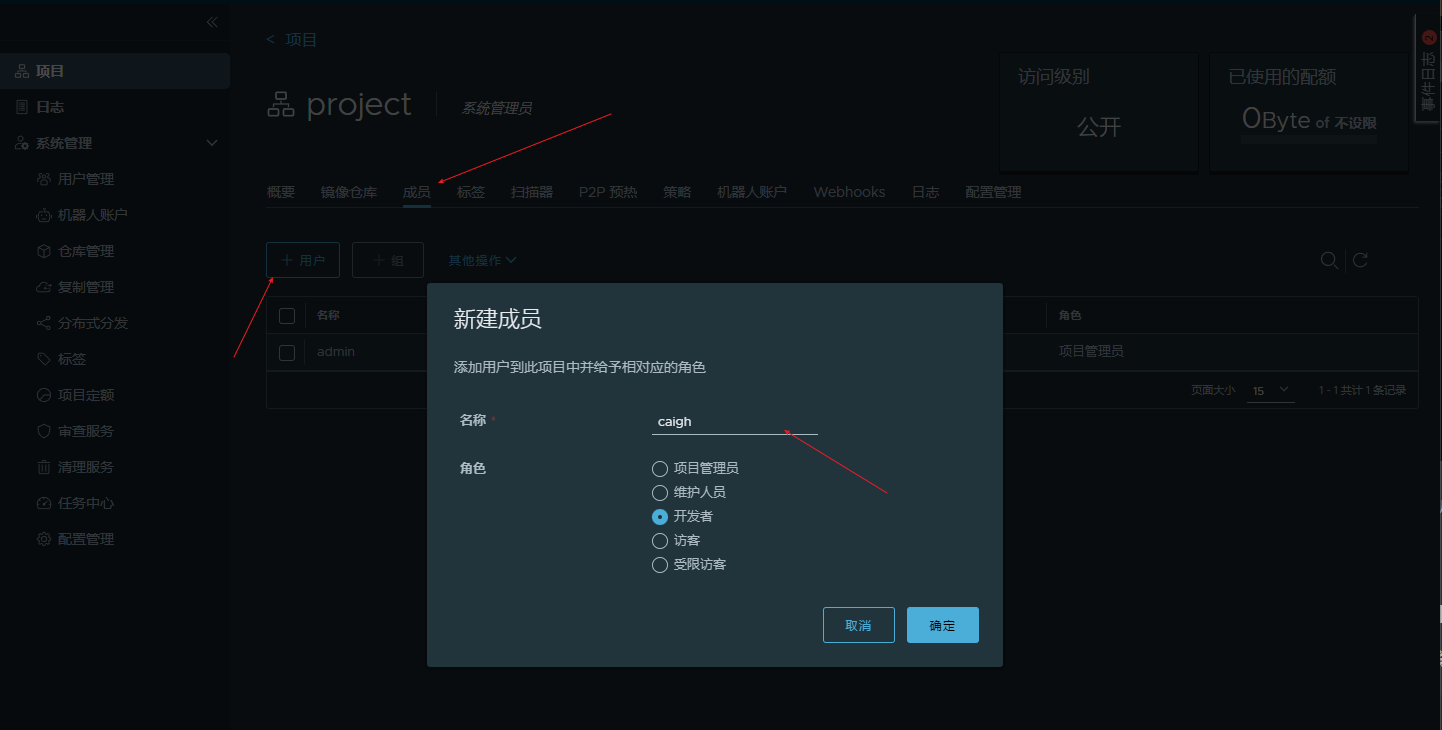
Task: Click the 取消 button in dialog
Action: (858, 625)
